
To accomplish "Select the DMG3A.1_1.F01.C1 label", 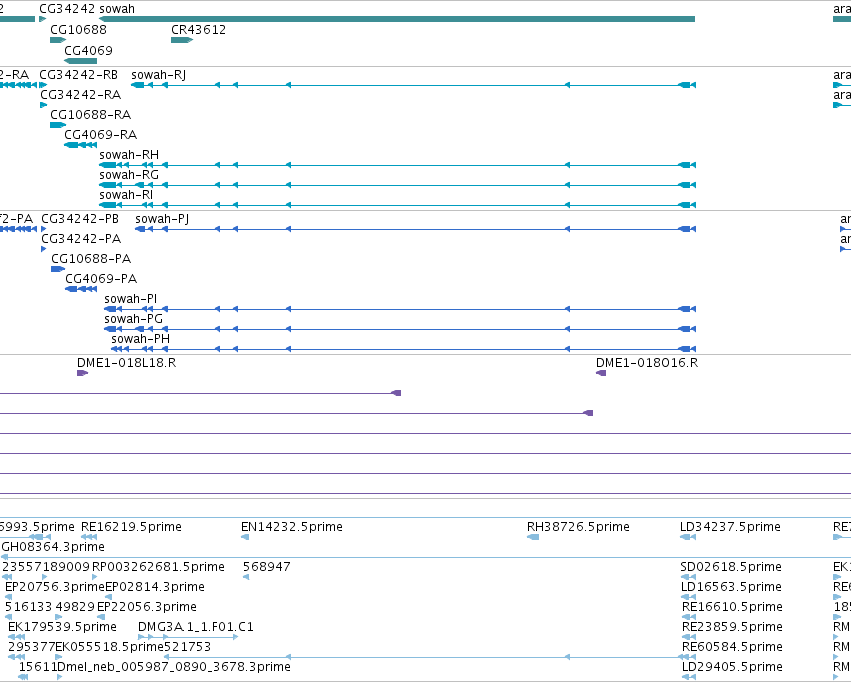I will 195,627.
